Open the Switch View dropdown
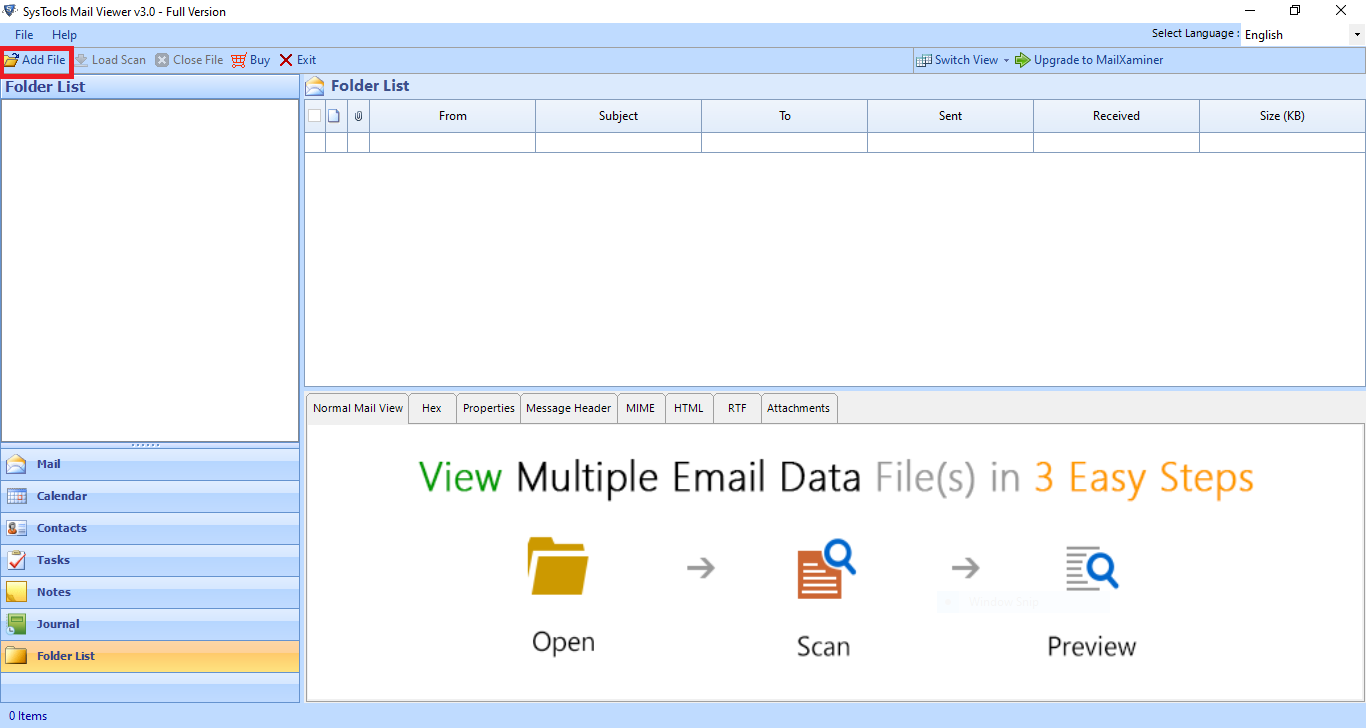Viewport: 1366px width, 728px height. coord(963,60)
